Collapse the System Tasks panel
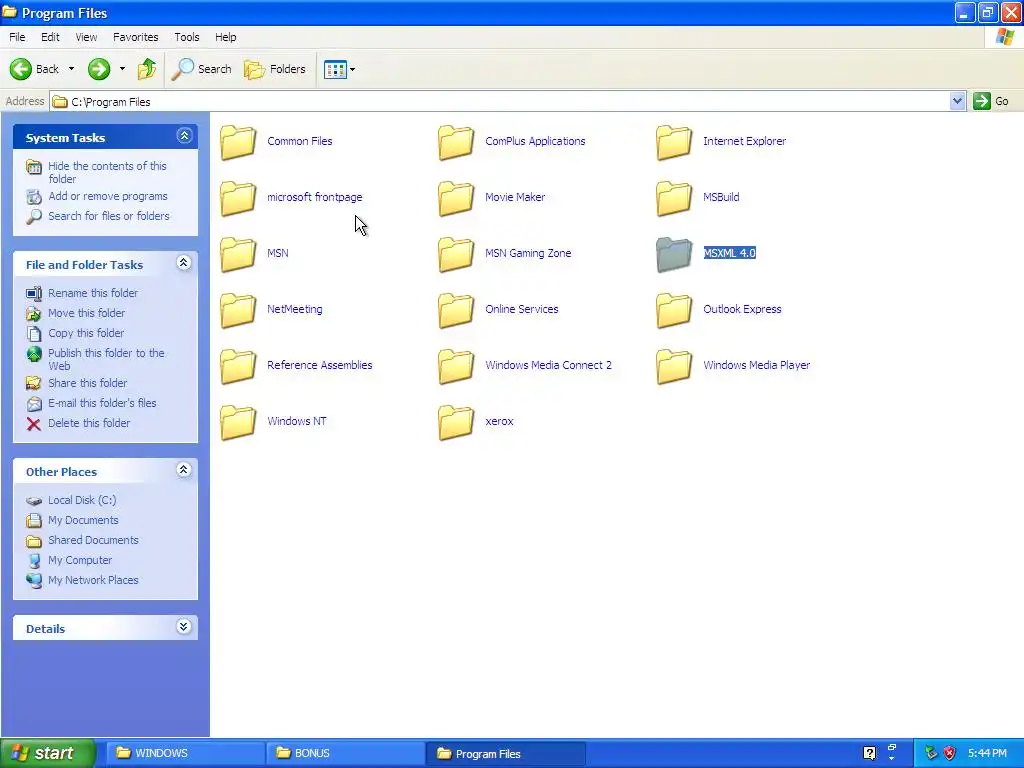 (184, 136)
